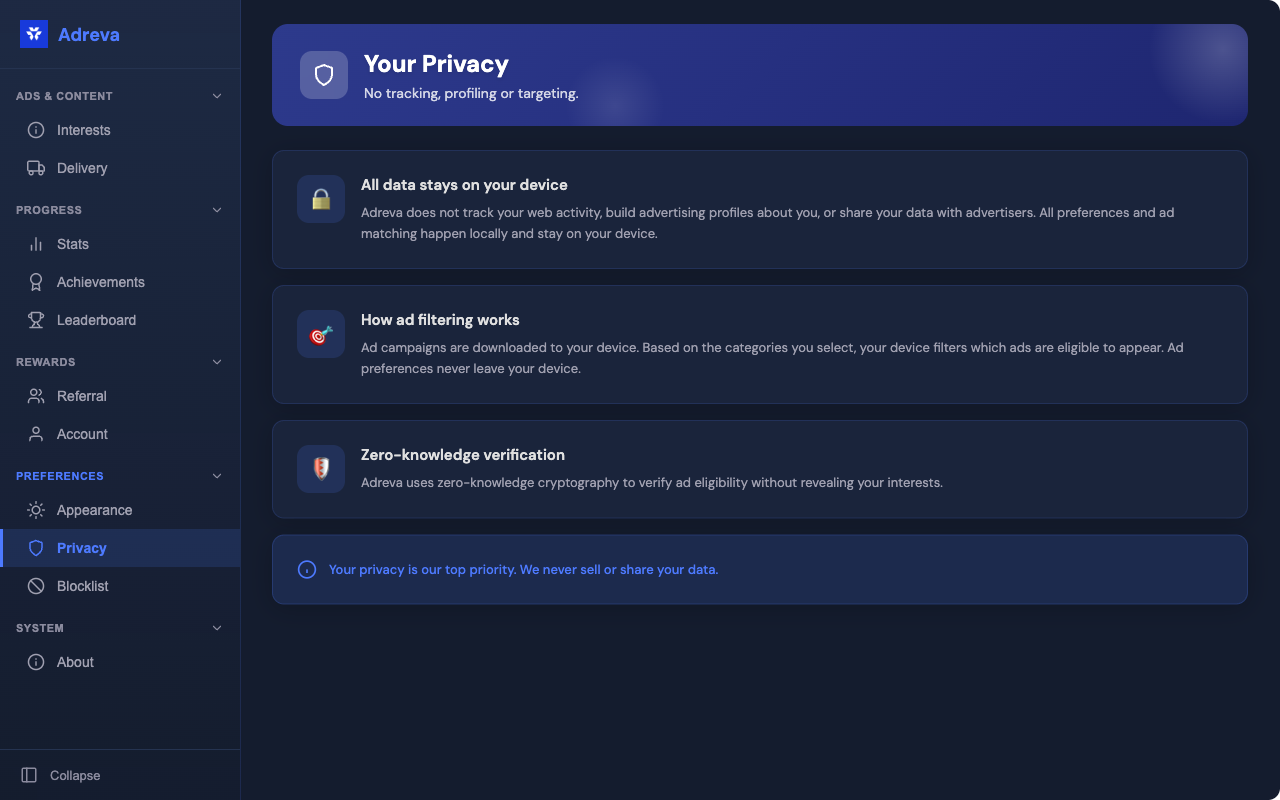Open the Interests page
The width and height of the screenshot is (1280, 800).
coord(84,130)
